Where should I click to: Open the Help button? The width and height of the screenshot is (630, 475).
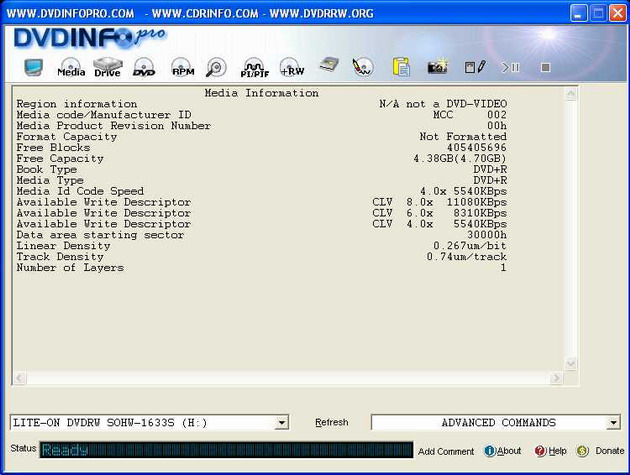pos(550,451)
